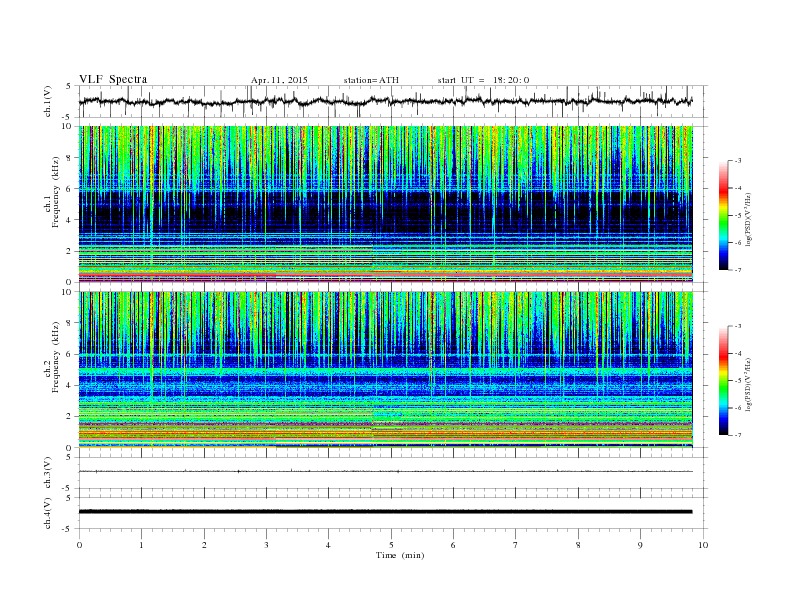792x612 pixels.
Task: Select the date text 'Apr. 11, 2015'
Action: pos(279,80)
